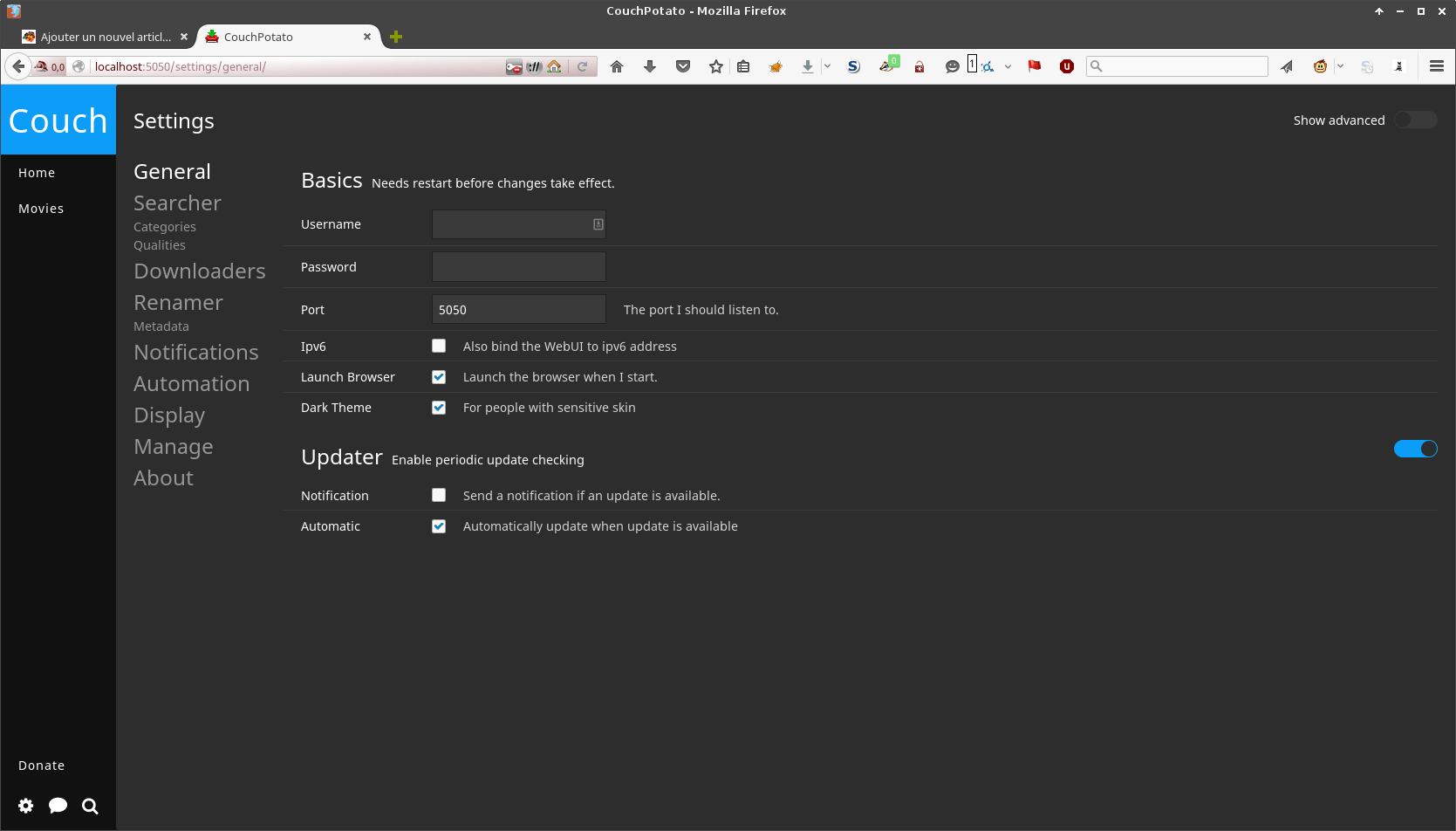
Task: Focus the Username input field
Action: click(518, 224)
